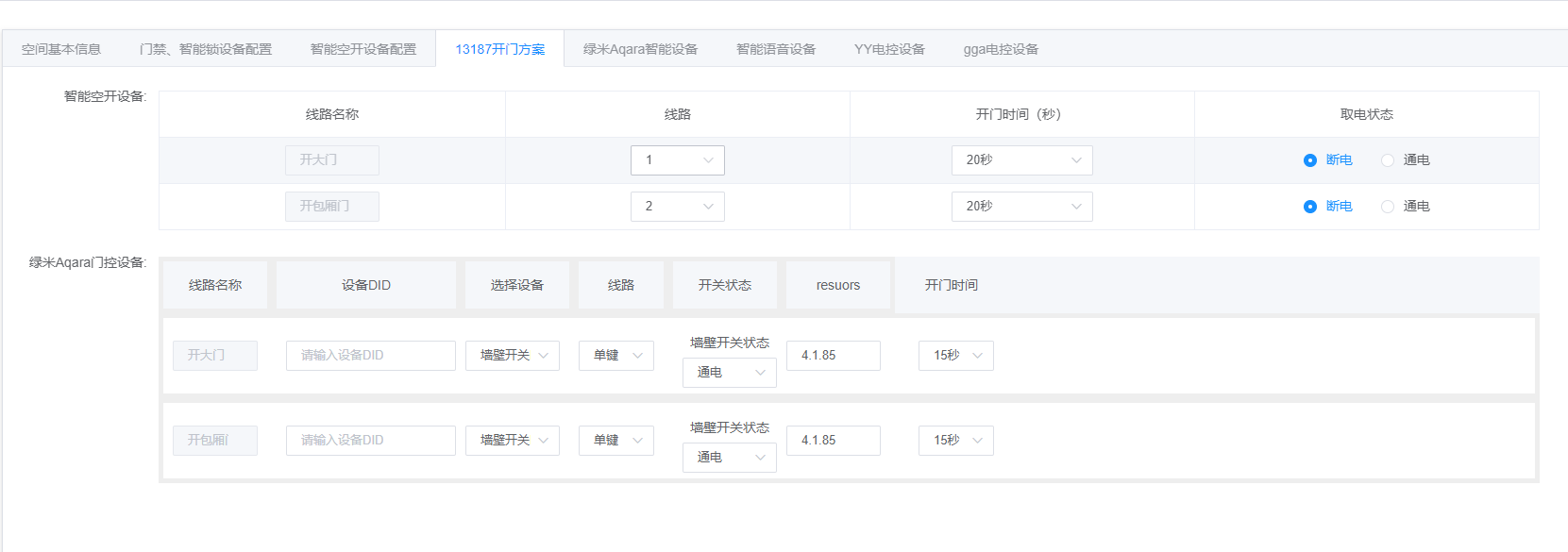Open the first row's 墙壁开关 device dropdown

click(513, 356)
